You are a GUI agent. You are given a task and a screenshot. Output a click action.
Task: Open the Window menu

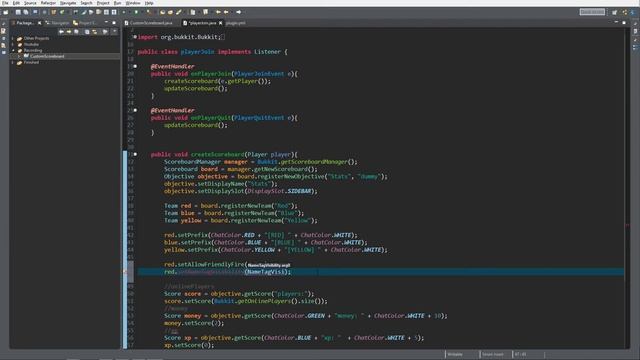coord(133,3)
